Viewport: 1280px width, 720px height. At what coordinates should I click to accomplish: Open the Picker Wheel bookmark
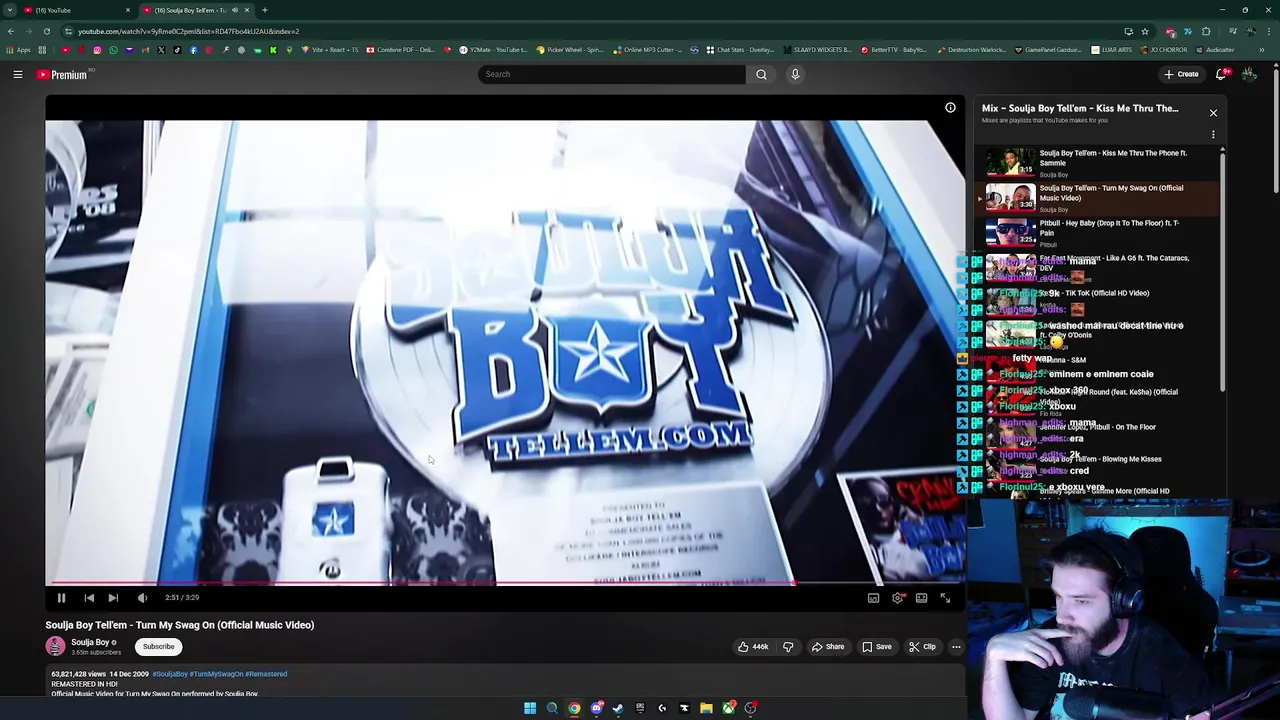click(x=569, y=50)
